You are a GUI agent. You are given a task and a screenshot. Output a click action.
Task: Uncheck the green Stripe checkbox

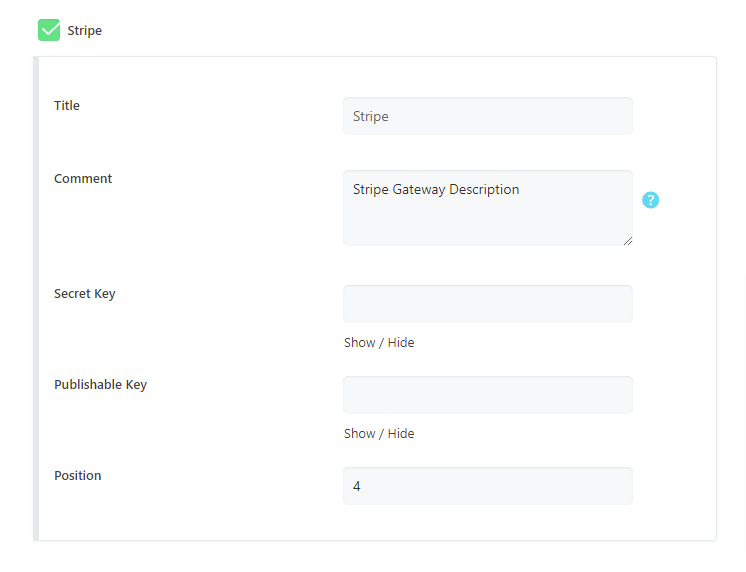pos(49,30)
